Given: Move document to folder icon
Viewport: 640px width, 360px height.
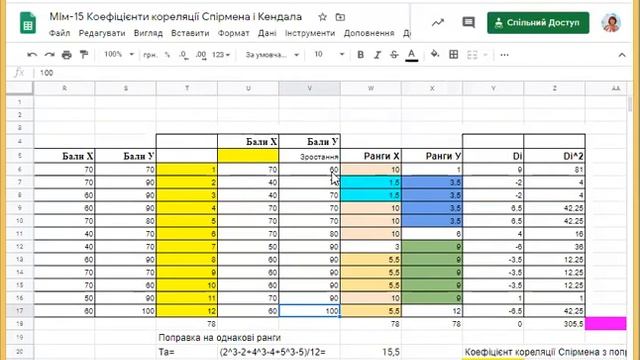Looking at the screenshot, I should (x=340, y=17).
